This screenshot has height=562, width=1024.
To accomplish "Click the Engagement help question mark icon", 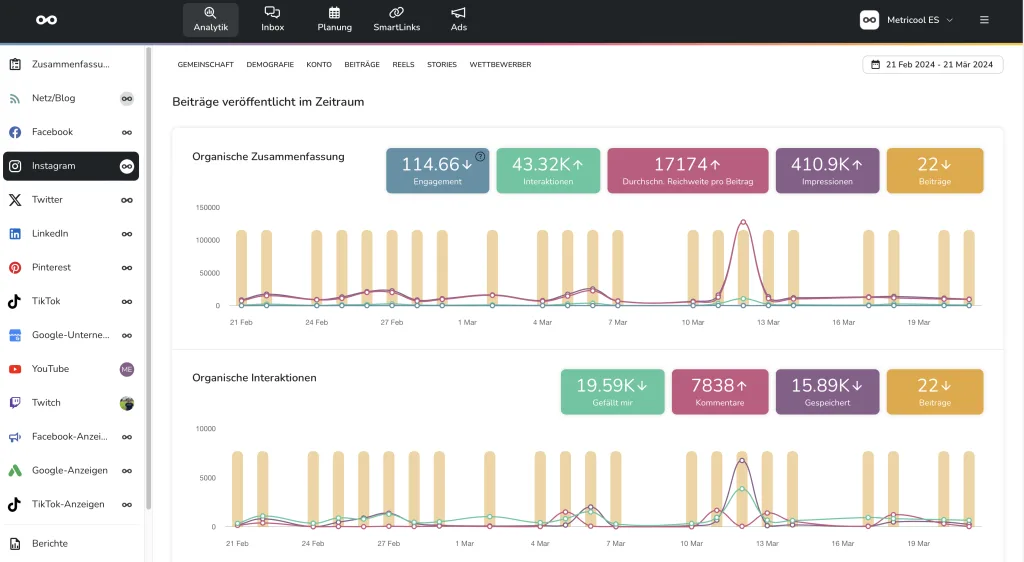I will click(x=480, y=156).
